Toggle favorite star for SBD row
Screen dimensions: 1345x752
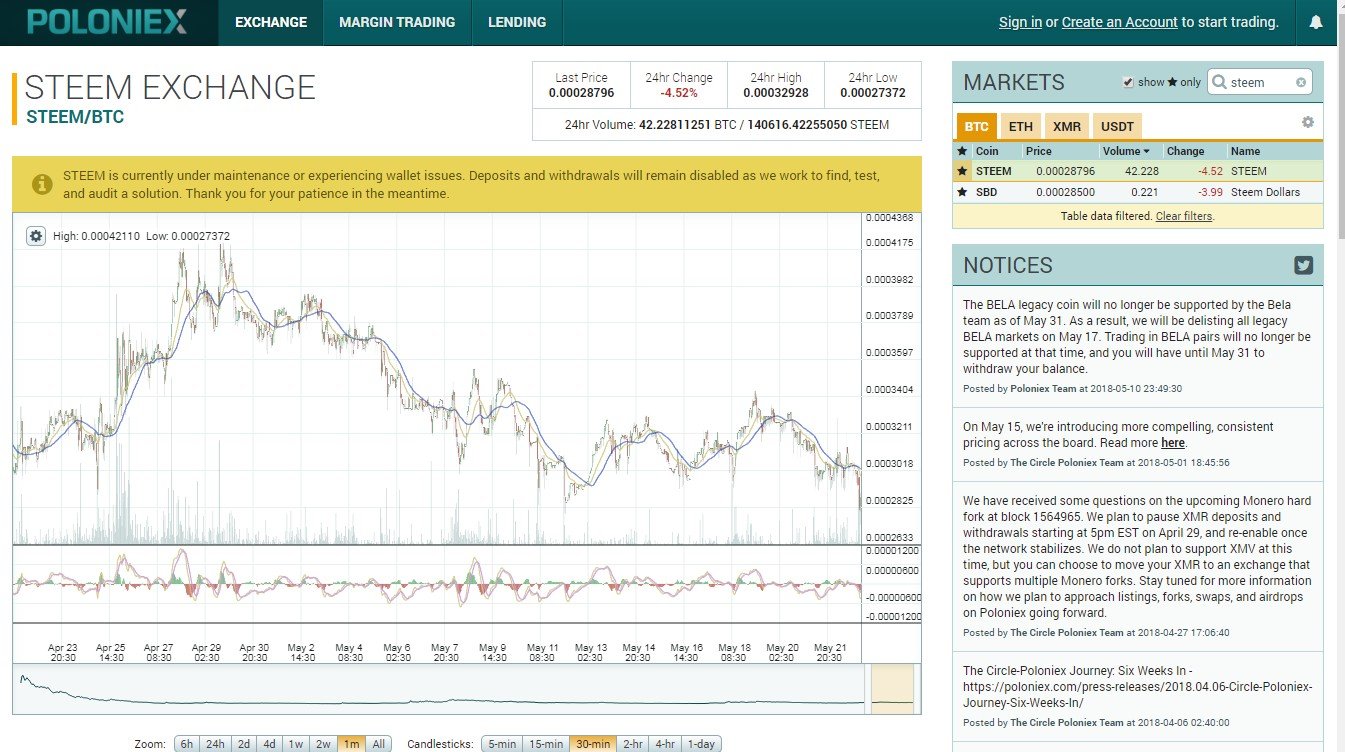point(963,192)
